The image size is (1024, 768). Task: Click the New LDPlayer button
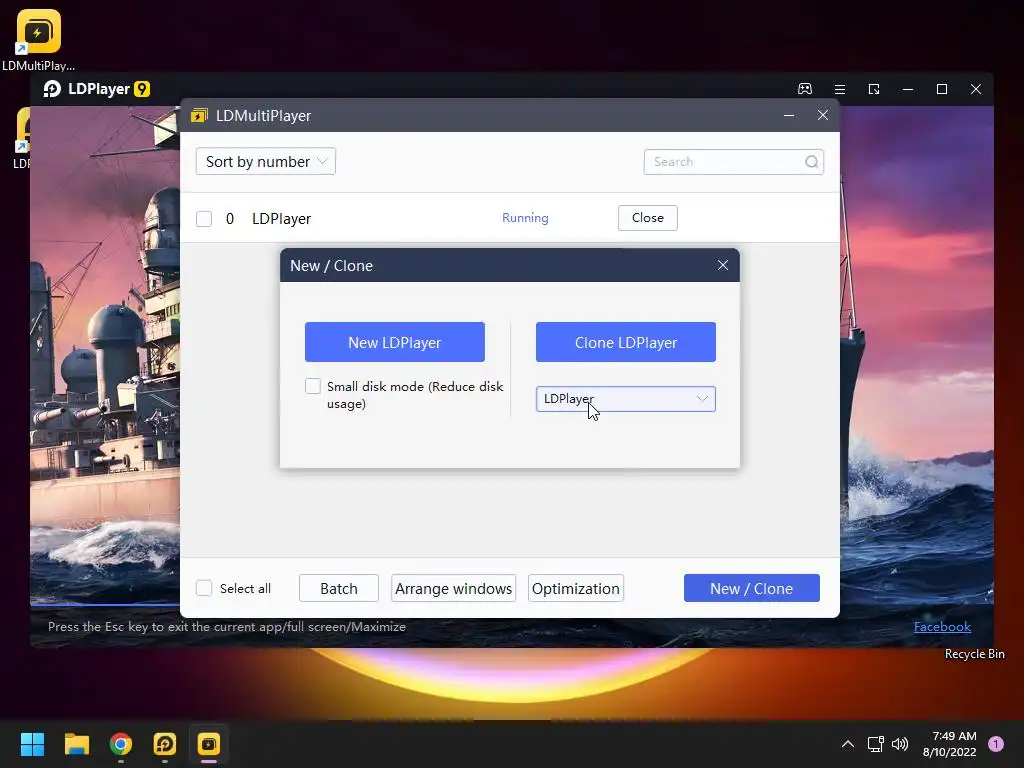(394, 342)
